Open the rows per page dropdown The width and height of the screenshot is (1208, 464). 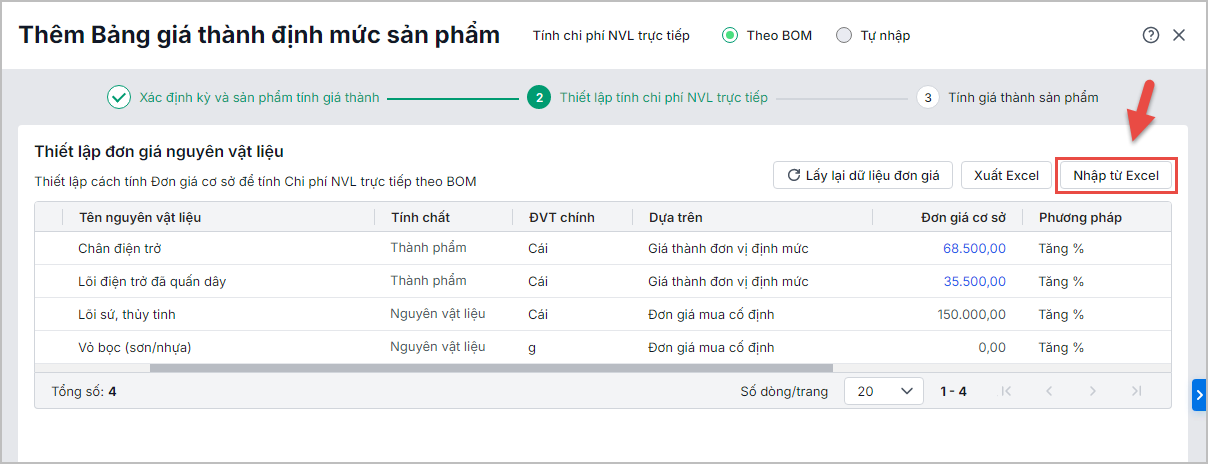(x=883, y=391)
